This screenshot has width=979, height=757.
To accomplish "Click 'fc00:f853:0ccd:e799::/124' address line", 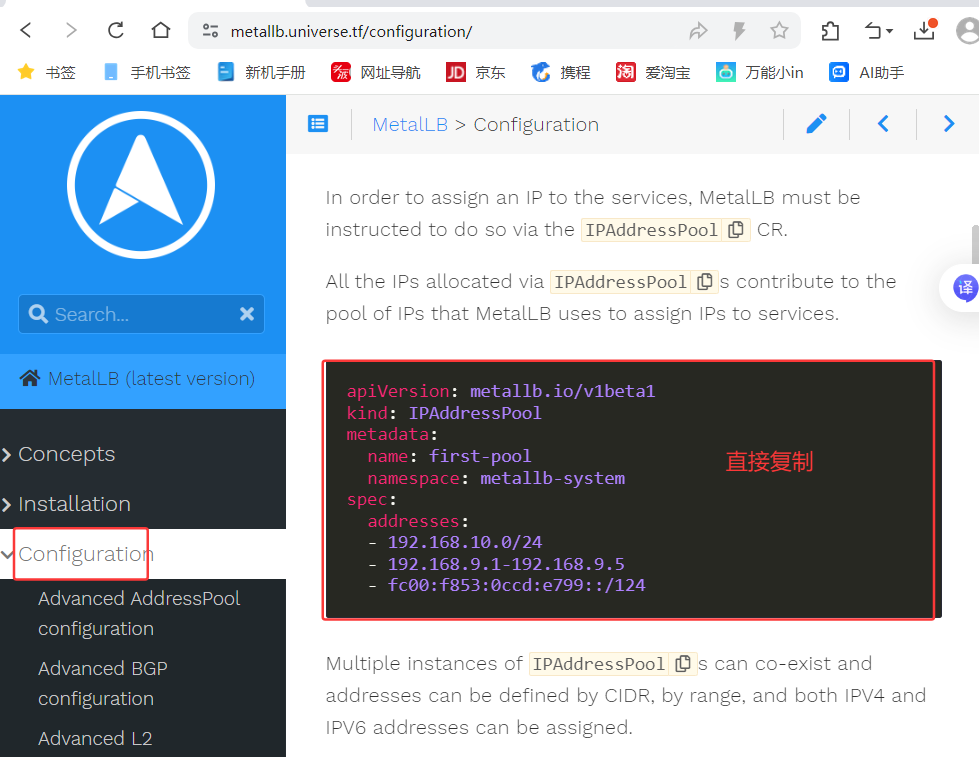I will 516,585.
